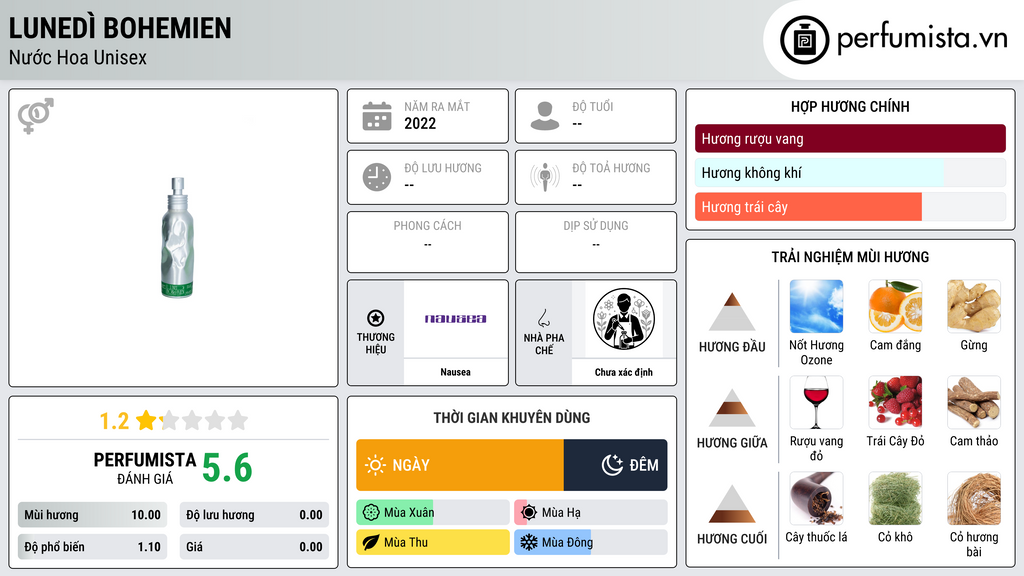1024x576 pixels.
Task: Click the calendar icon for launch year
Action: [x=377, y=116]
